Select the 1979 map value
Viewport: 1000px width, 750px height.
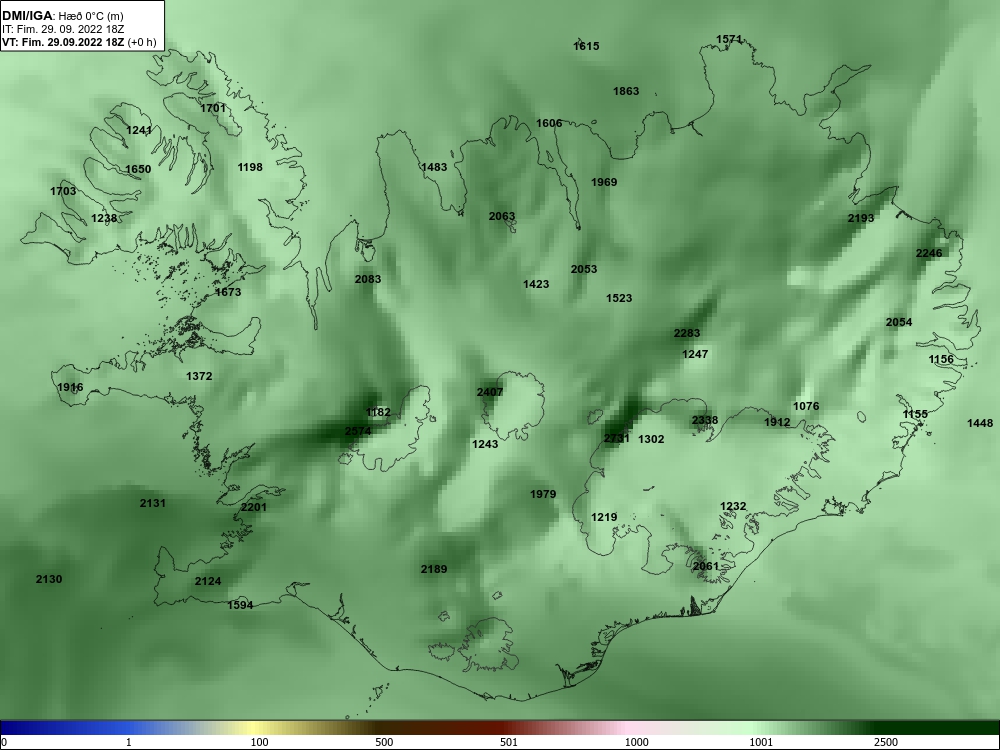[x=543, y=494]
